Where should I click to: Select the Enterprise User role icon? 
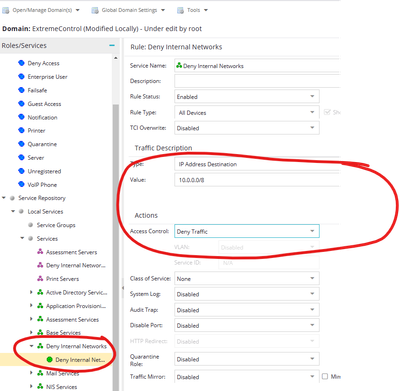coord(21,76)
